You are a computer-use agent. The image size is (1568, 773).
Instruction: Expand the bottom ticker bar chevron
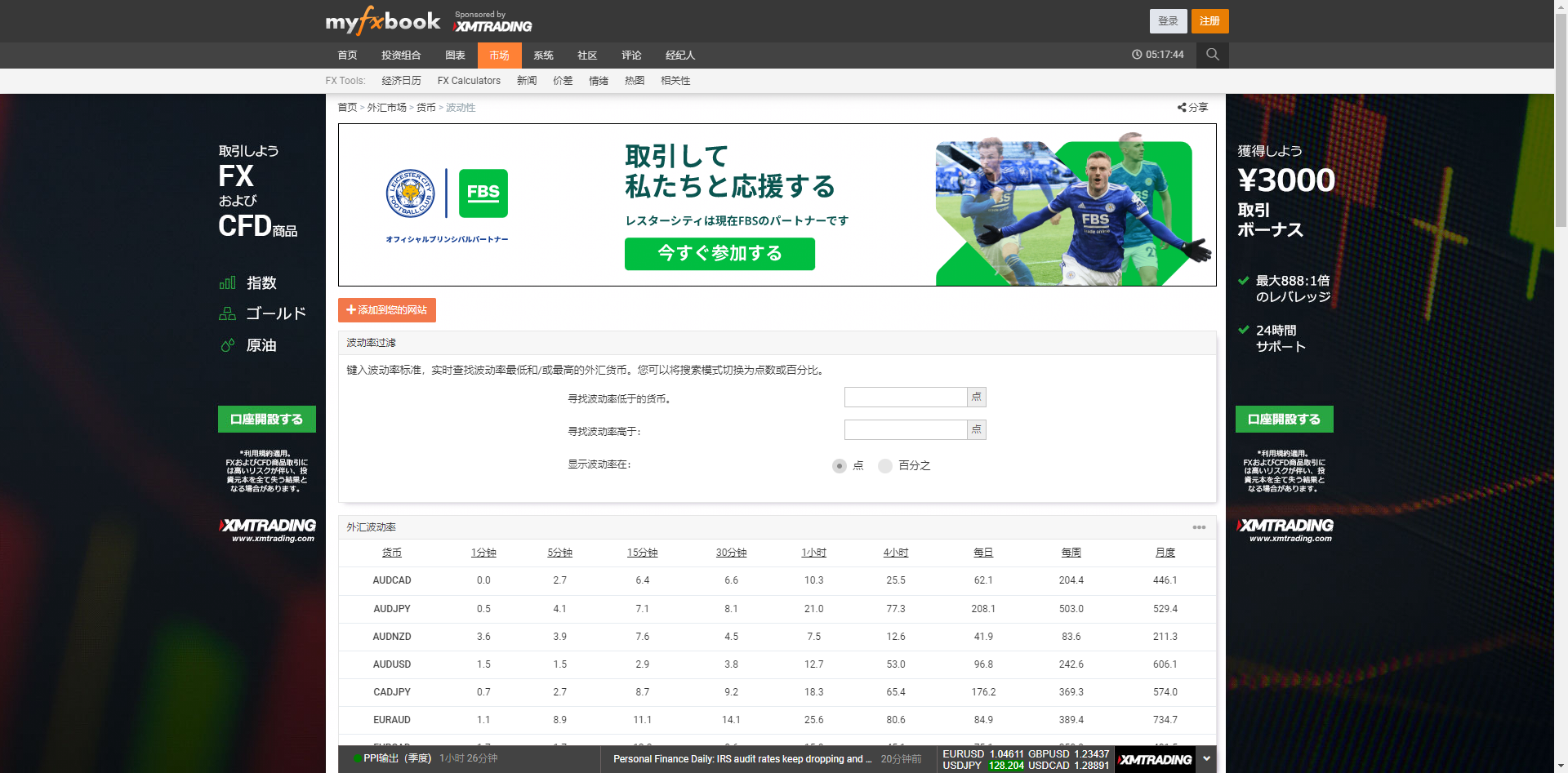(x=1206, y=758)
